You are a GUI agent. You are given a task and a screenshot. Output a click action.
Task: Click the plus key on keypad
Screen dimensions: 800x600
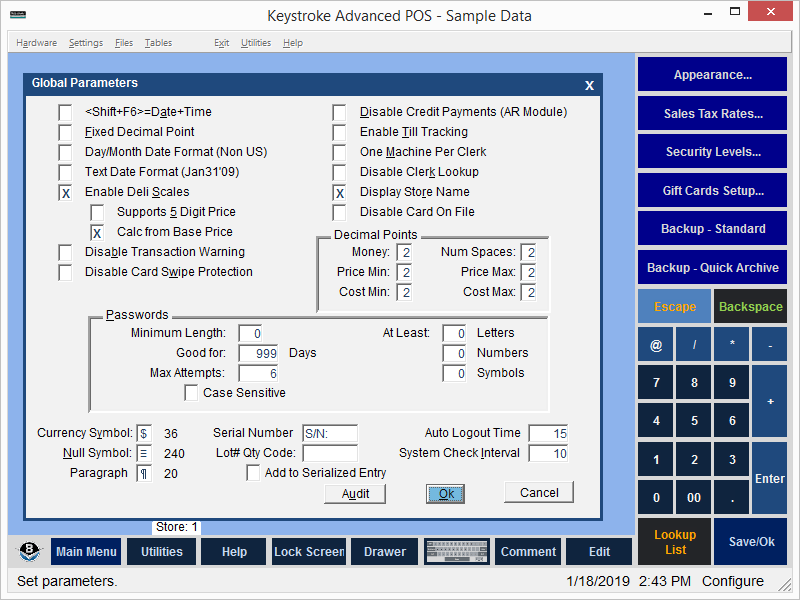[769, 401]
